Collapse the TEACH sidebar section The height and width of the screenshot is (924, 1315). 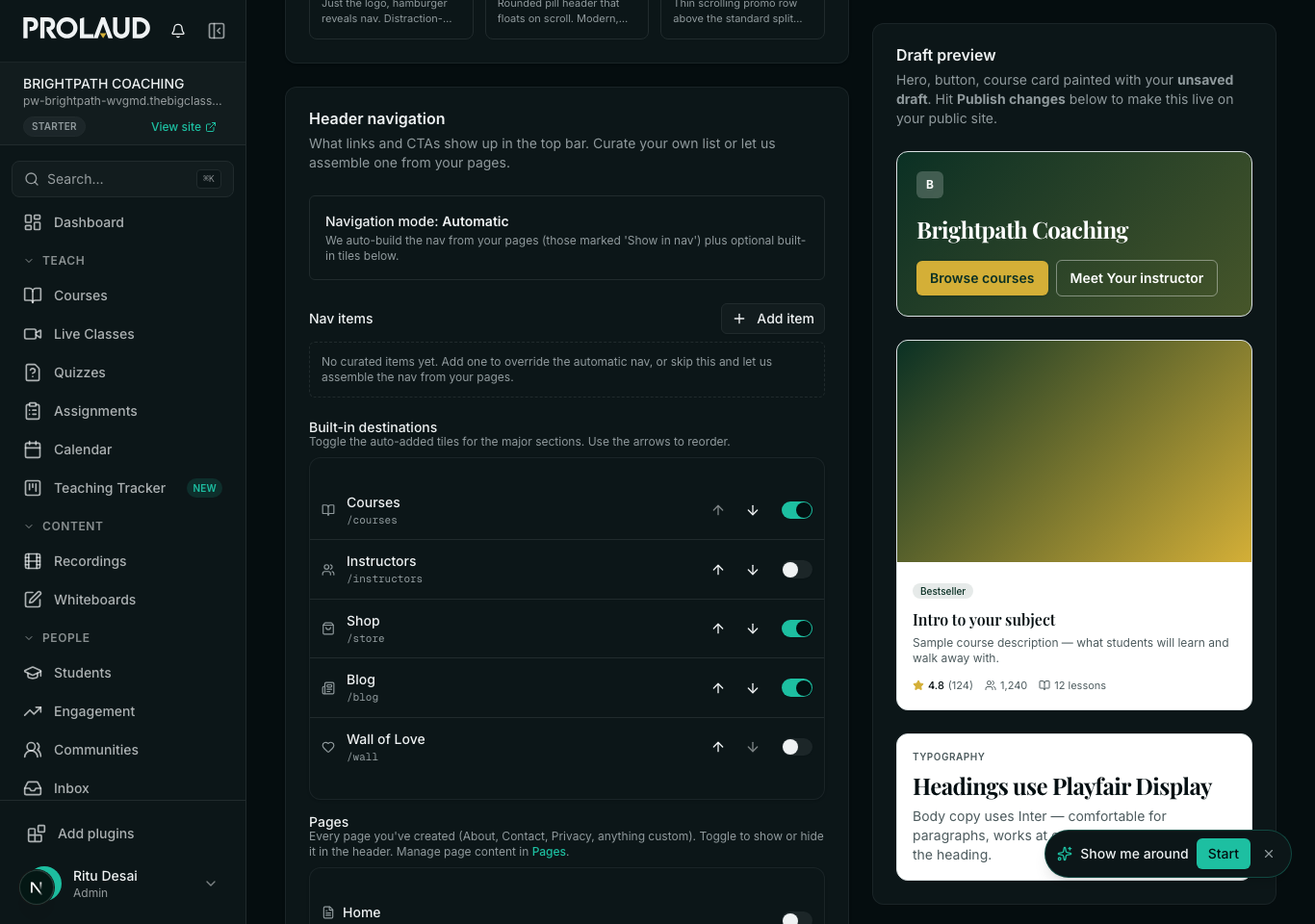tap(54, 261)
